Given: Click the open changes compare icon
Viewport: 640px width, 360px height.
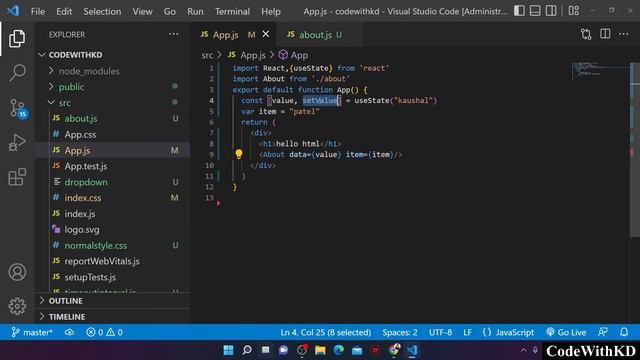Looking at the screenshot, I should pyautogui.click(x=586, y=34).
